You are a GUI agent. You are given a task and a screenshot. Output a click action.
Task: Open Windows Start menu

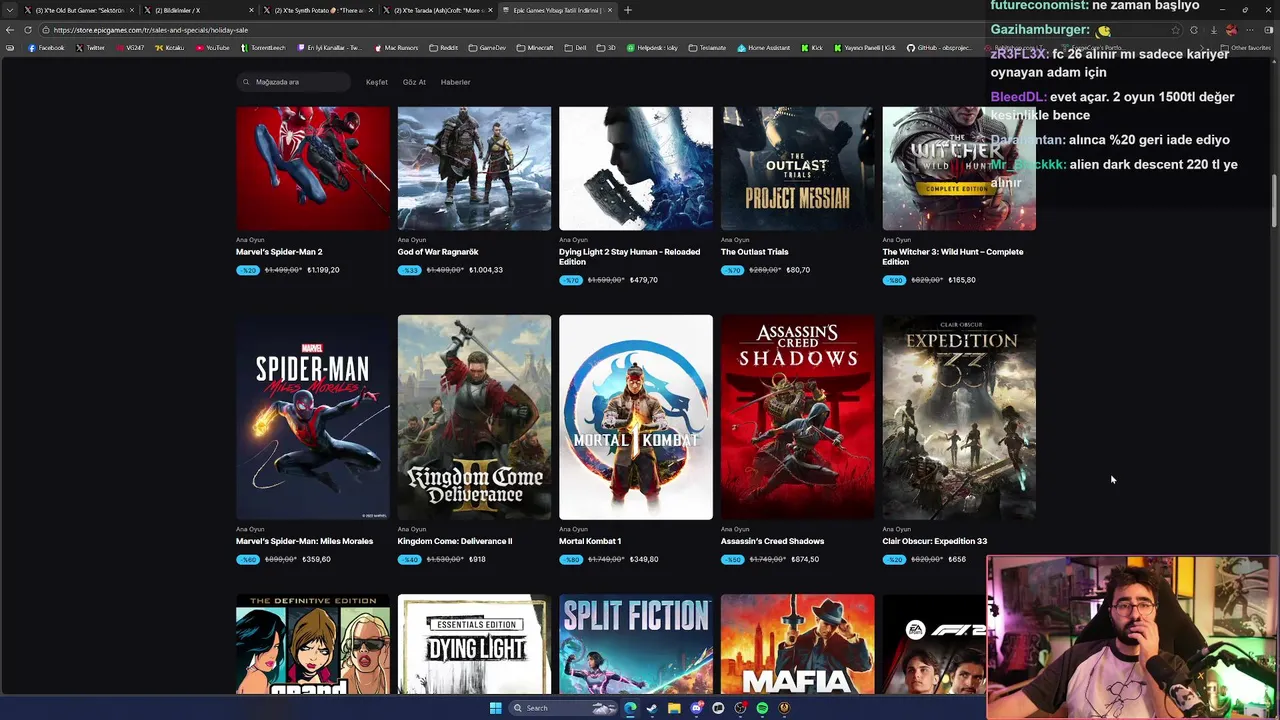[x=495, y=708]
